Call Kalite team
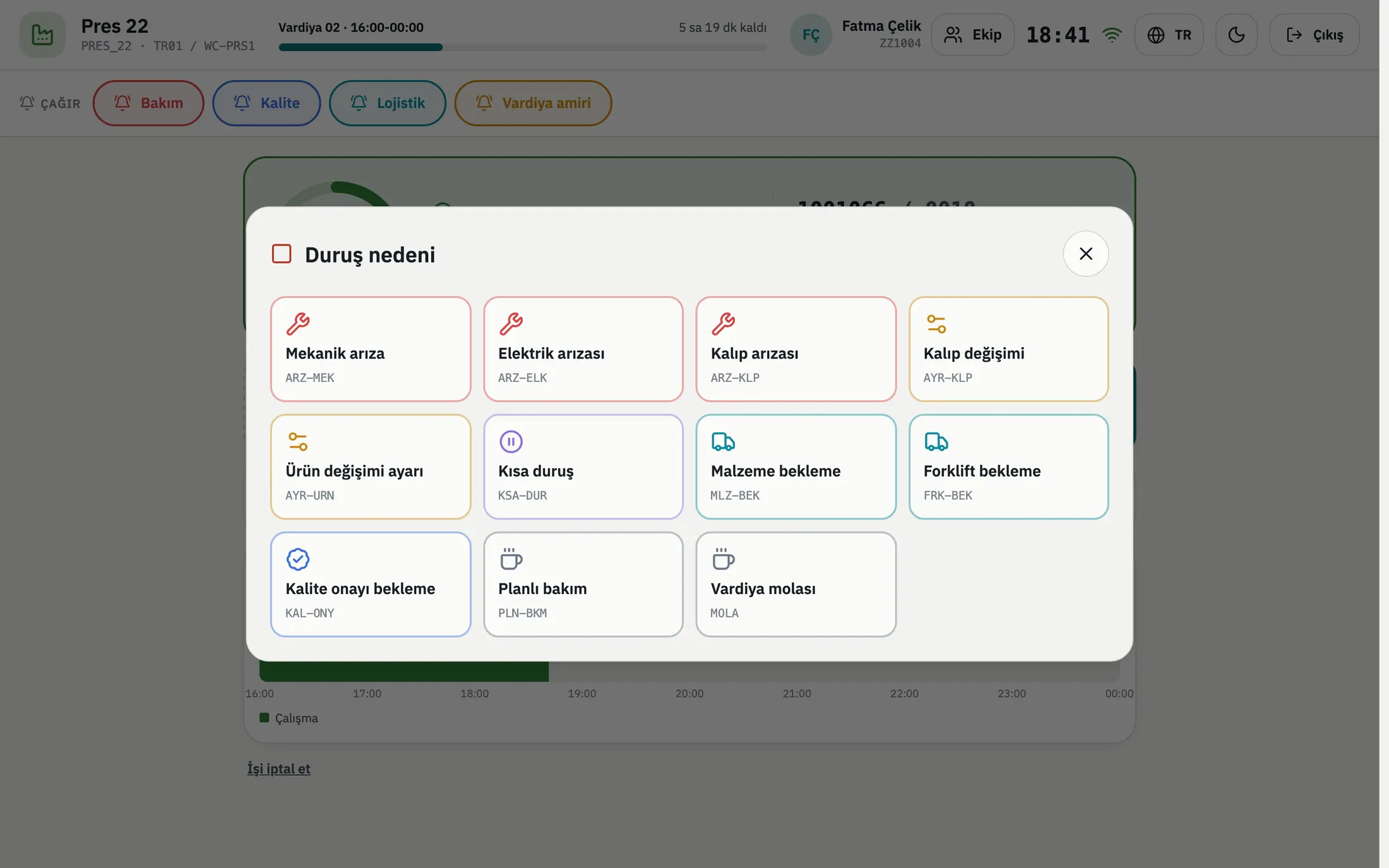The height and width of the screenshot is (868, 1389). [x=266, y=103]
